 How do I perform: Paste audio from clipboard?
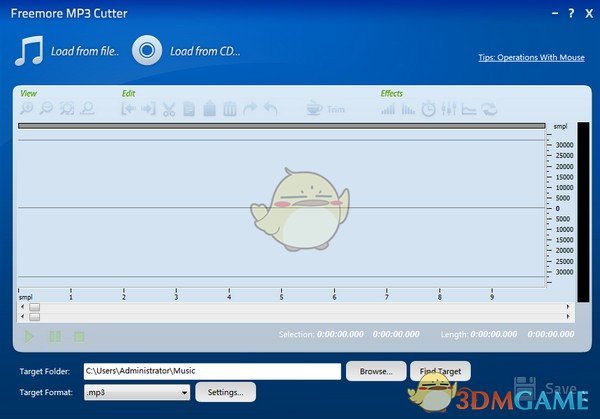pyautogui.click(x=209, y=109)
